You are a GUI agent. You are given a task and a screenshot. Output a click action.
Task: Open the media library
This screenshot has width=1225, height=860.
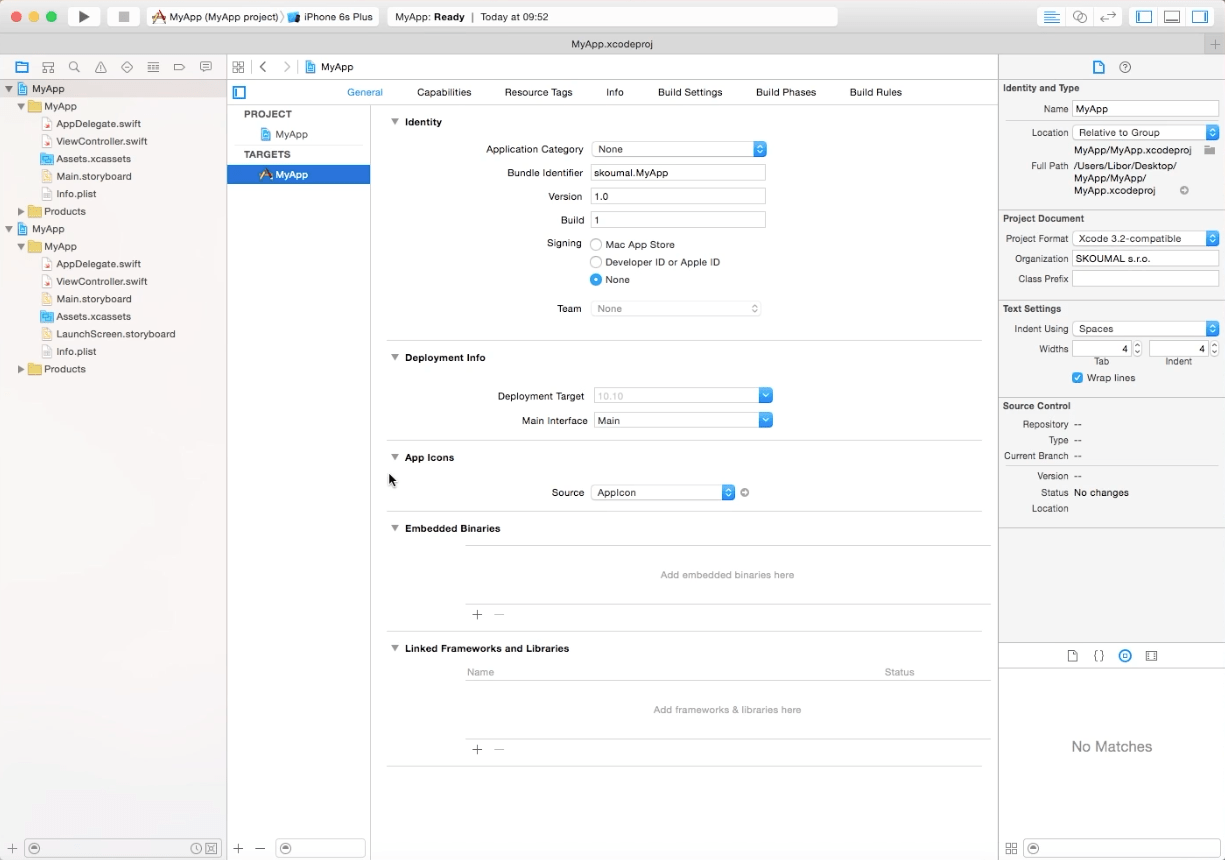pos(1151,656)
